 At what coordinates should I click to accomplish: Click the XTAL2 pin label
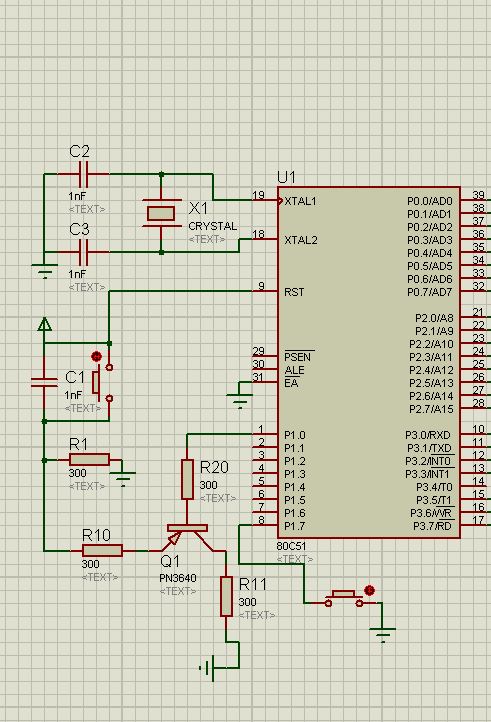[301, 240]
